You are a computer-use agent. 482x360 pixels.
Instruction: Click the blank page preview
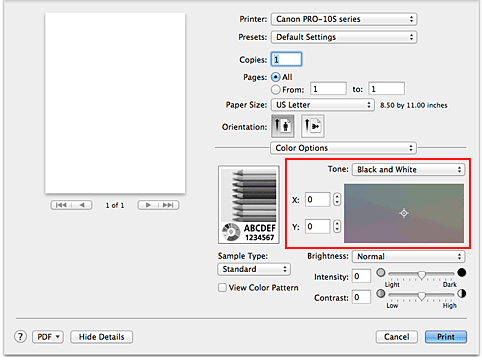(x=115, y=103)
